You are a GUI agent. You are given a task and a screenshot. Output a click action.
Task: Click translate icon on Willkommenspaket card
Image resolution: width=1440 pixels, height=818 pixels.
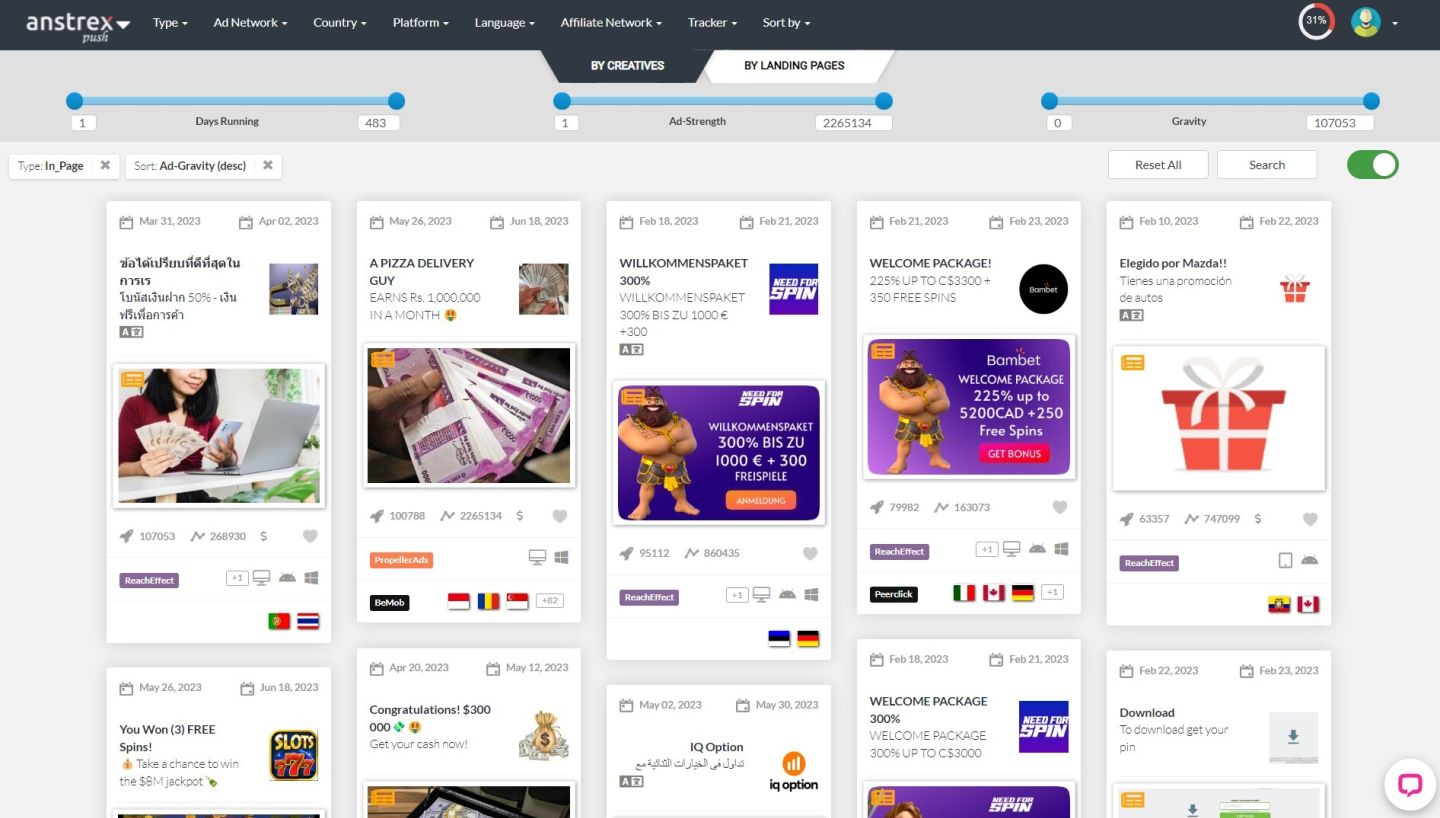631,349
